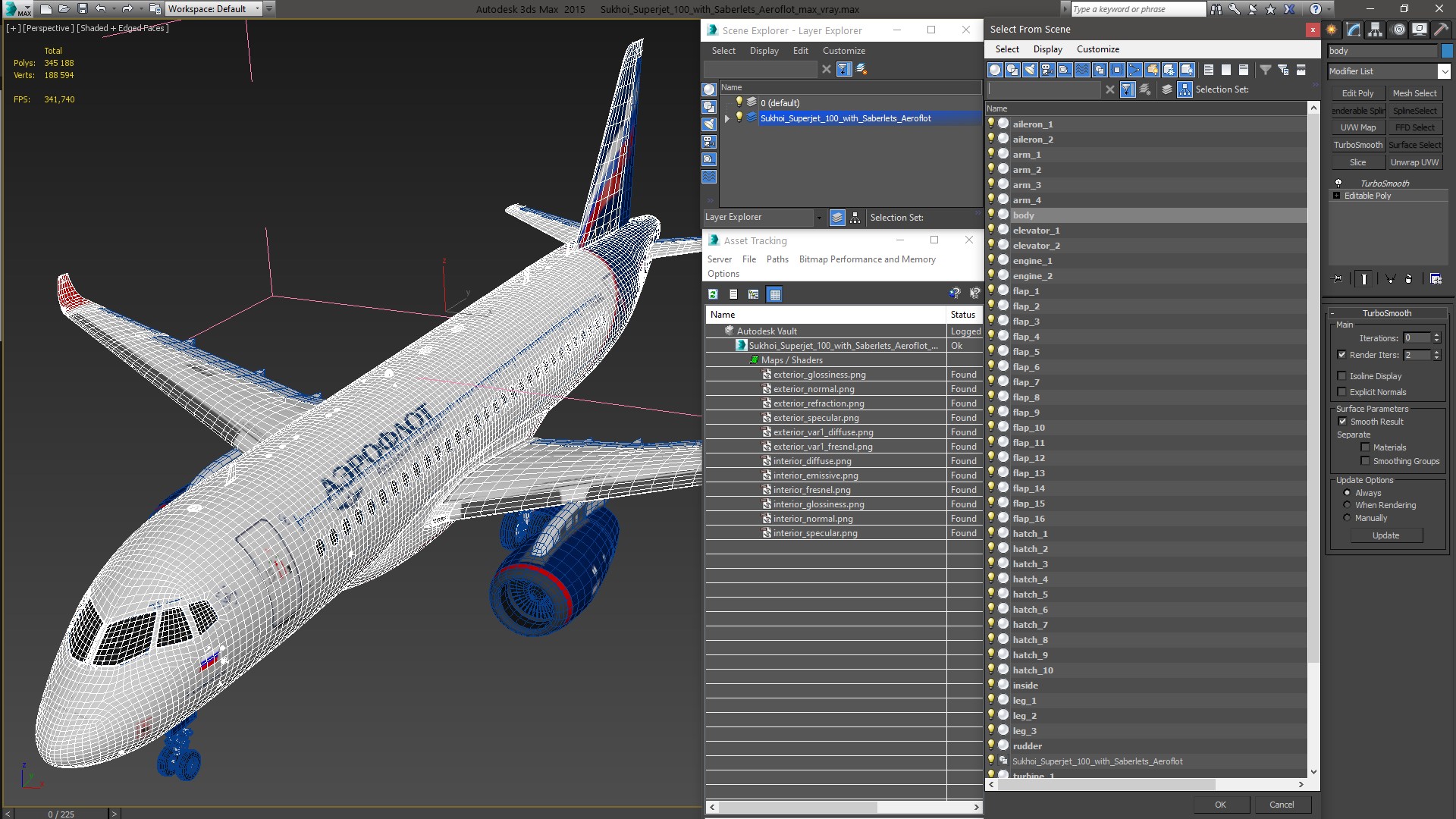Click the object name field containing body
Image resolution: width=1456 pixels, height=819 pixels.
pyautogui.click(x=1382, y=51)
